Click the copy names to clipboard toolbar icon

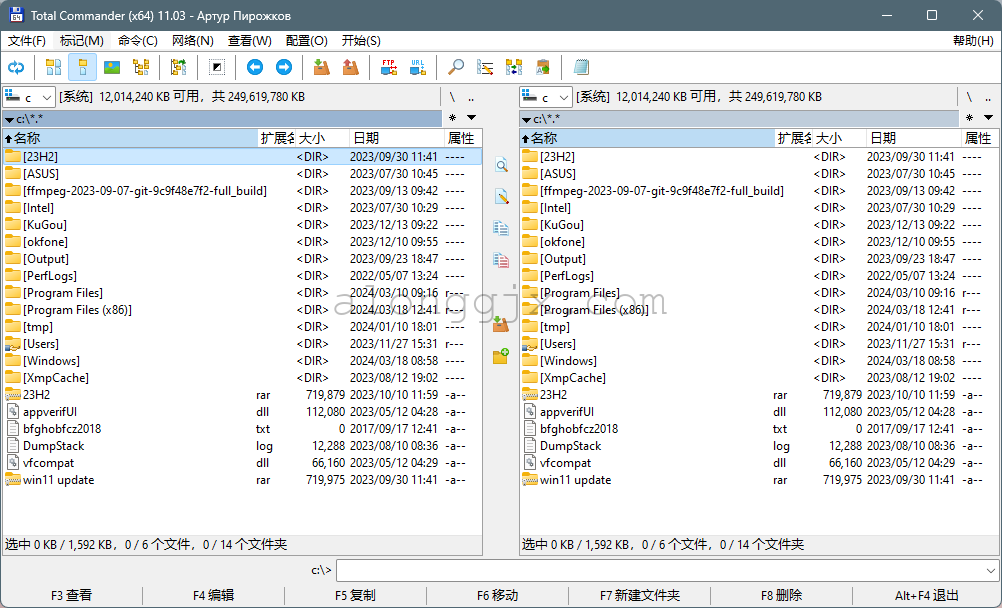tap(543, 67)
